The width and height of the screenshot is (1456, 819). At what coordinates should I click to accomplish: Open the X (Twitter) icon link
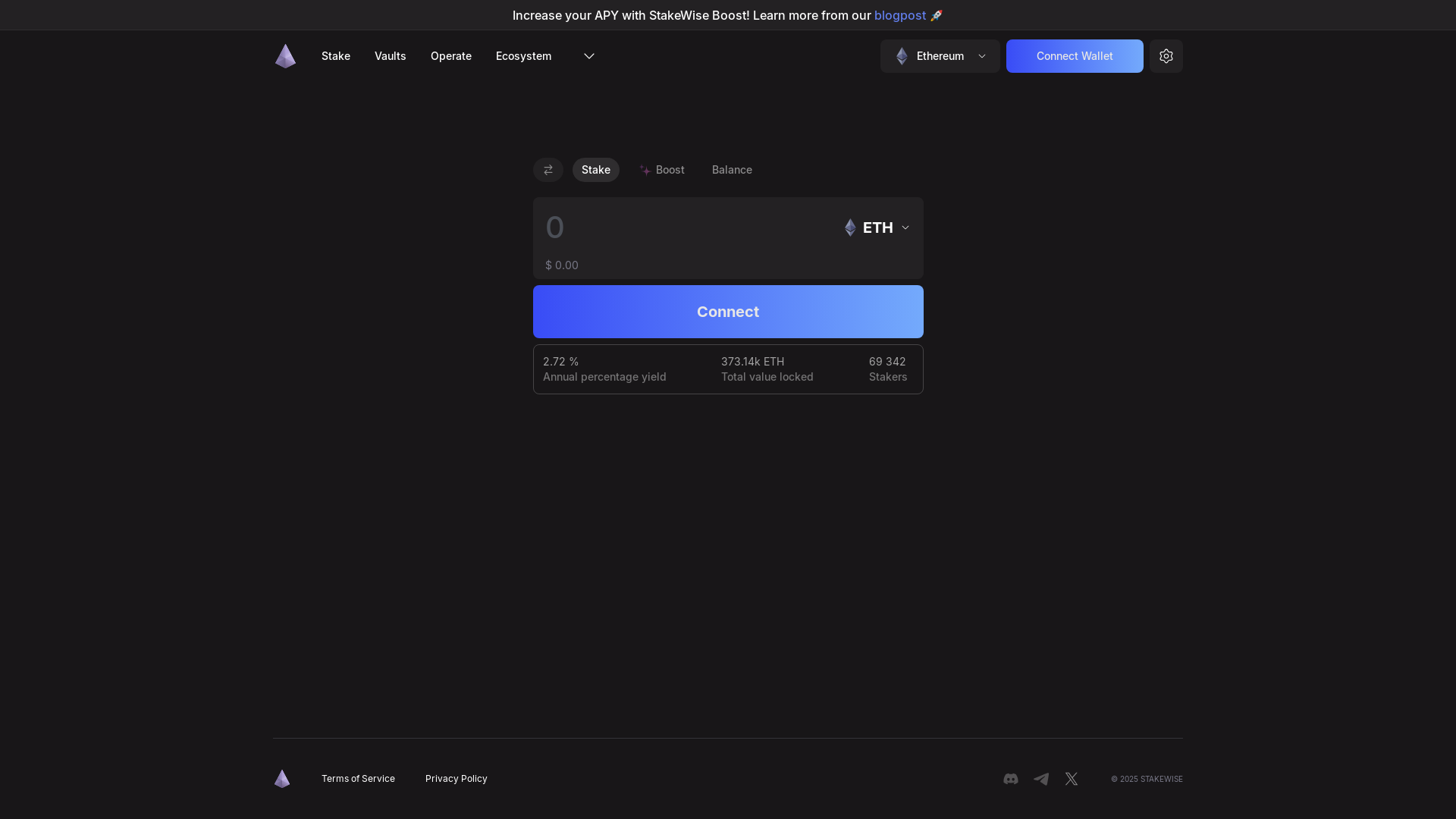[x=1072, y=779]
